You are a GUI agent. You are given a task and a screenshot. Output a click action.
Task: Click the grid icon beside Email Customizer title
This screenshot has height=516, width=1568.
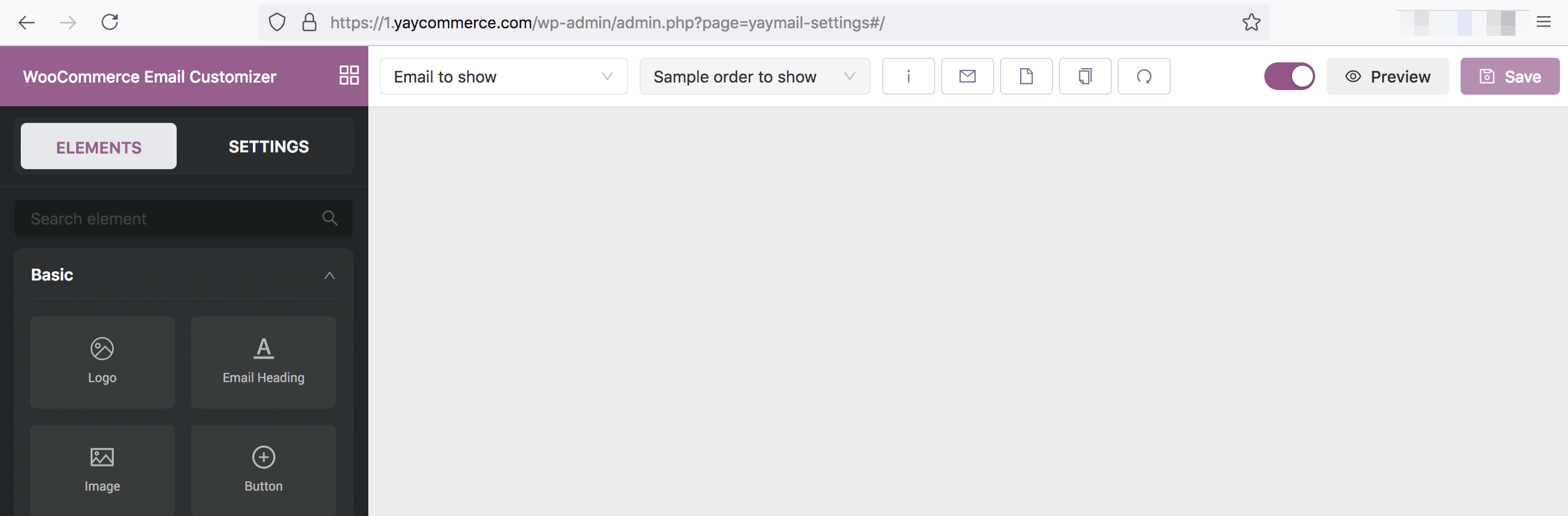click(349, 76)
